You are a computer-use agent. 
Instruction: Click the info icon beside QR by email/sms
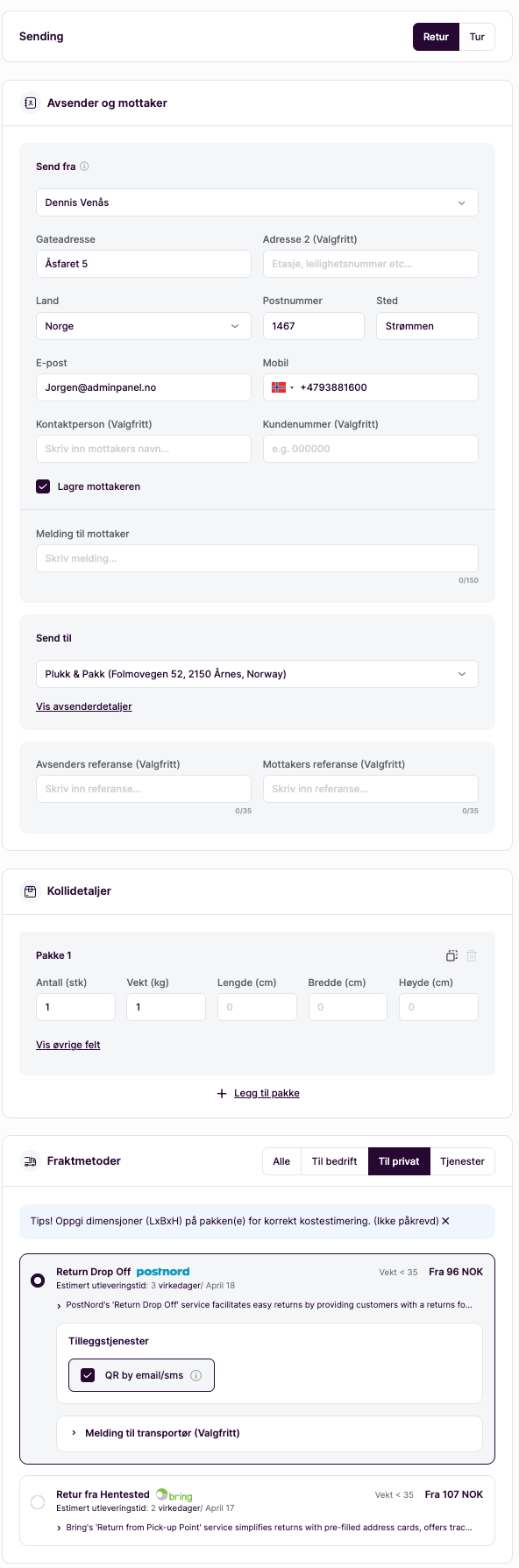point(196,1375)
